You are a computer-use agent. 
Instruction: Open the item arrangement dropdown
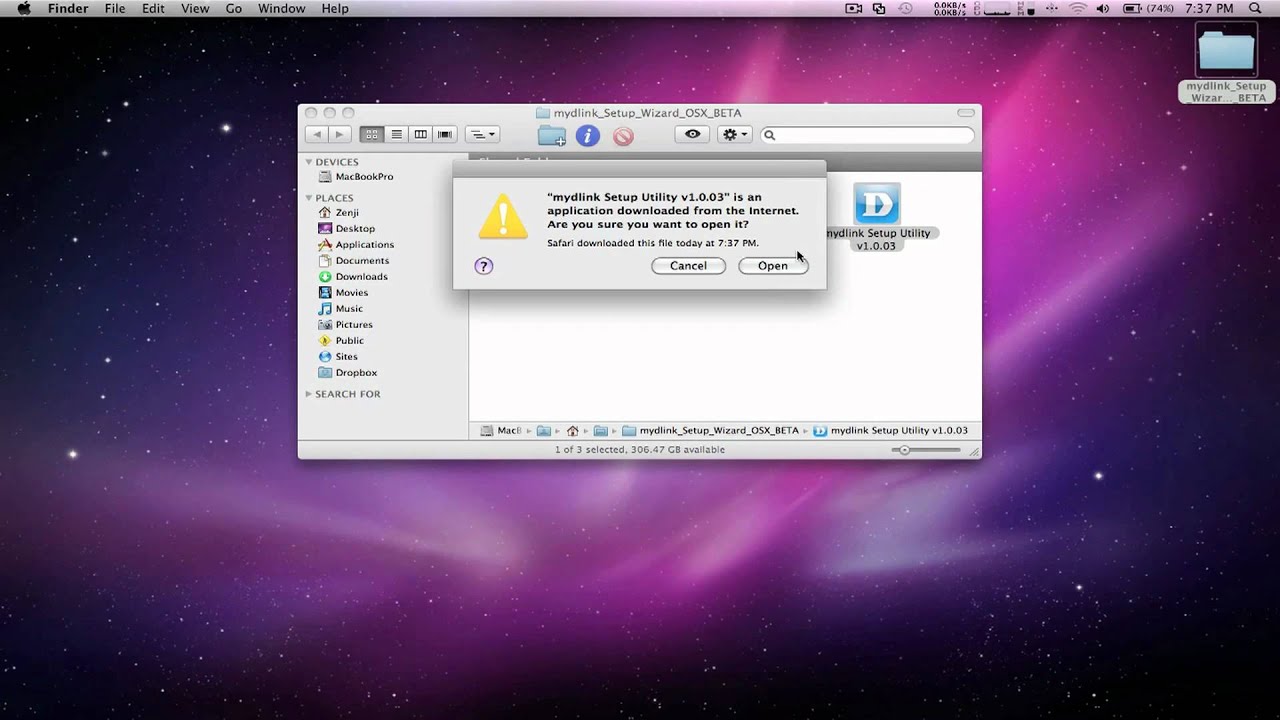click(x=483, y=134)
